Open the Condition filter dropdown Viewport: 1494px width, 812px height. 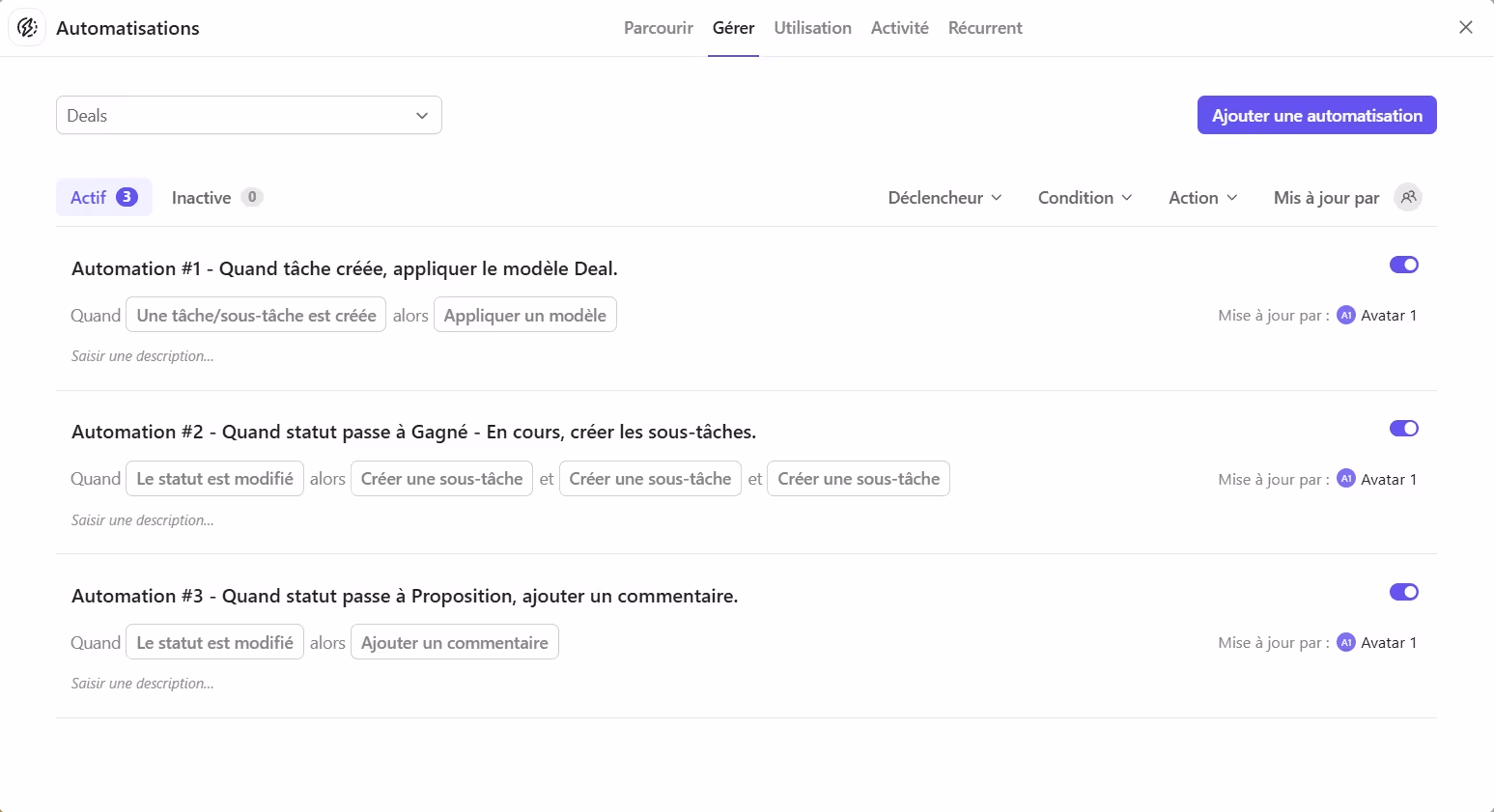1085,197
